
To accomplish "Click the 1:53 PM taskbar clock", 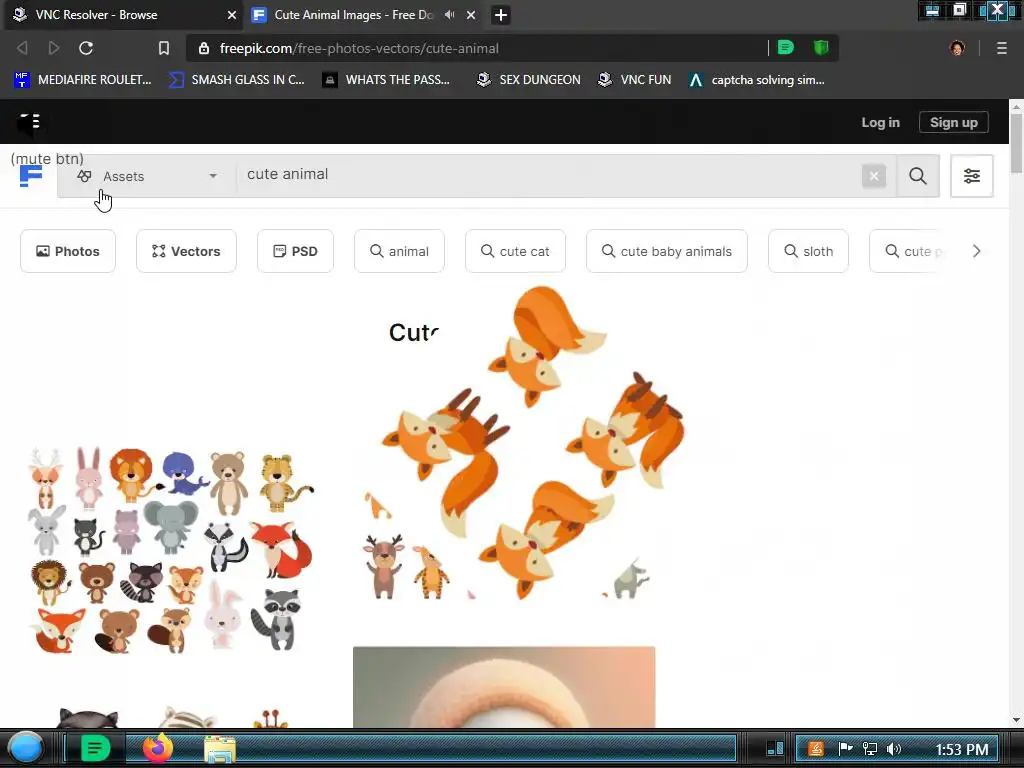I will pyautogui.click(x=961, y=749).
